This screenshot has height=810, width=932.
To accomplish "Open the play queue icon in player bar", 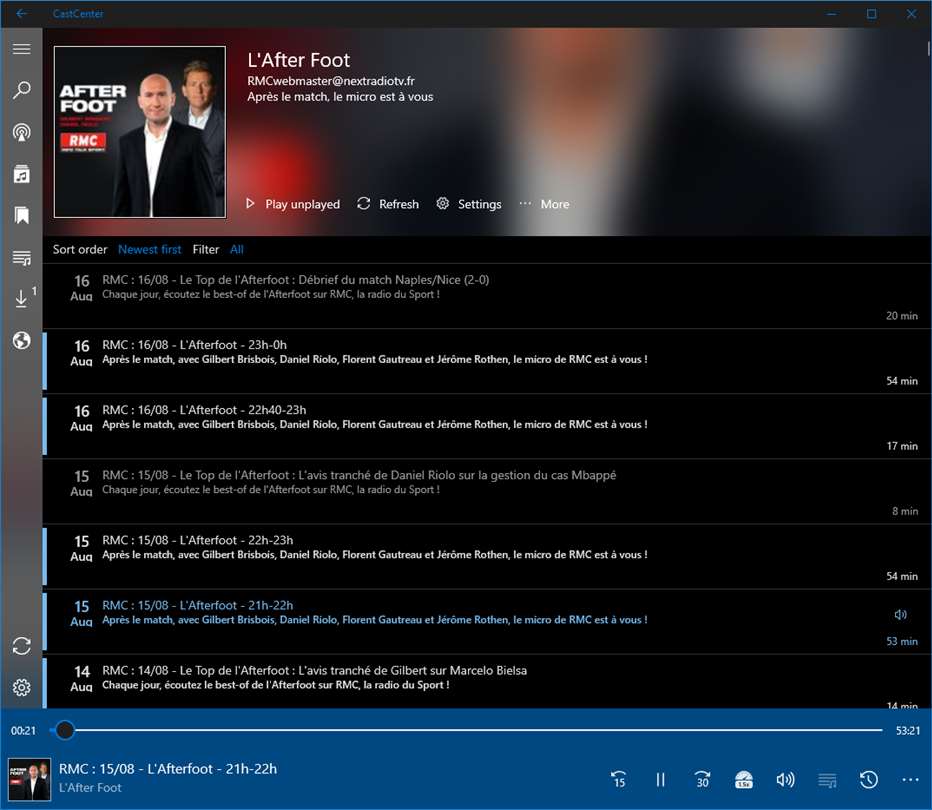I will click(827, 779).
